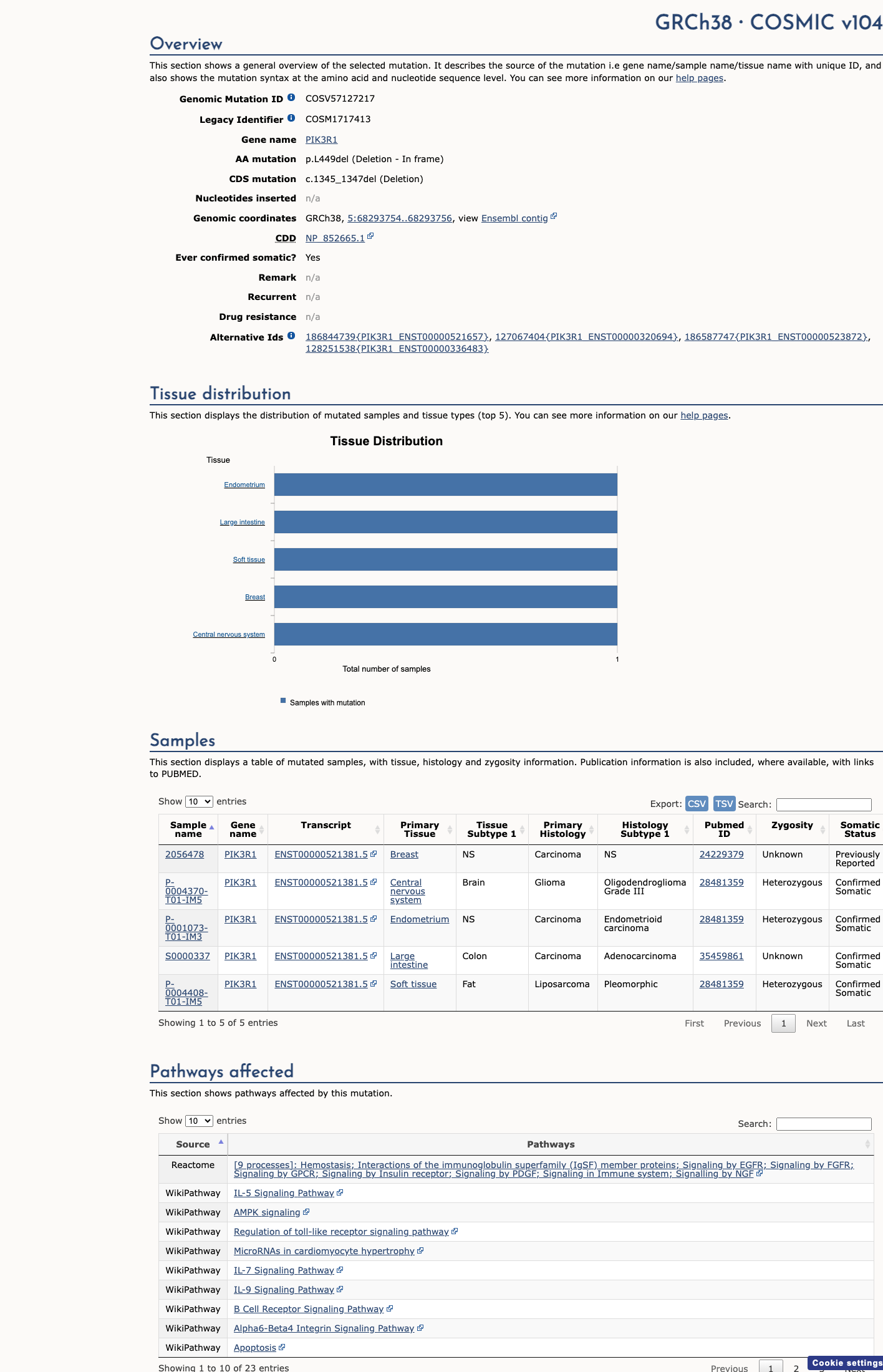The height and width of the screenshot is (1372, 883).
Task: Click external icon next to IL-7 Signaling Pathway
Action: (x=340, y=1270)
